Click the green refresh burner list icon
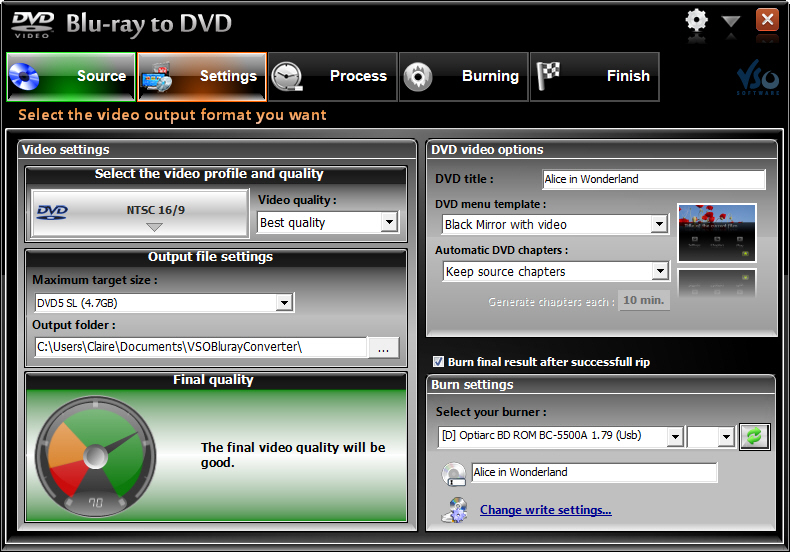 tap(754, 437)
